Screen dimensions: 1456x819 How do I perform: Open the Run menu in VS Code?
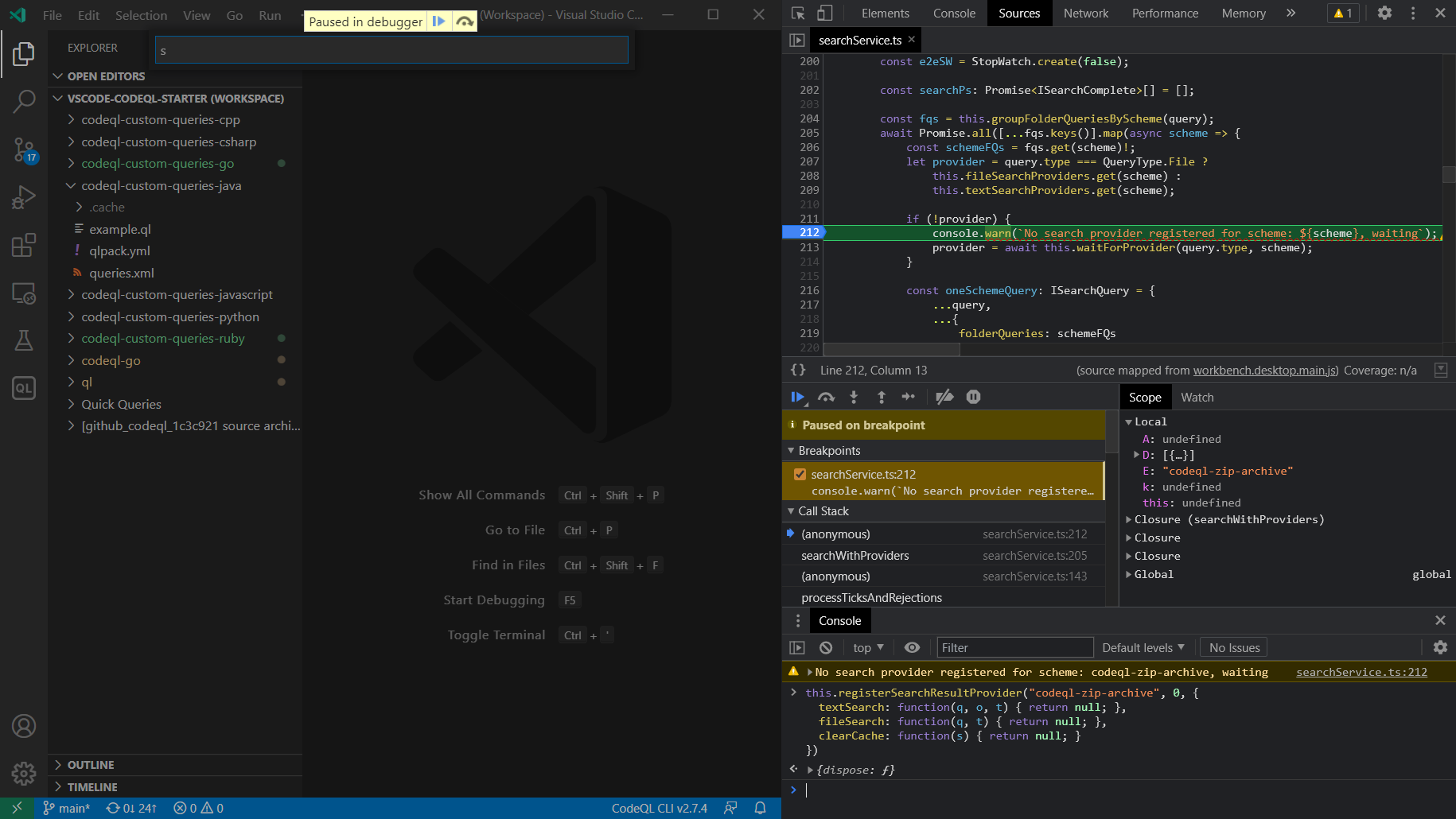click(269, 14)
